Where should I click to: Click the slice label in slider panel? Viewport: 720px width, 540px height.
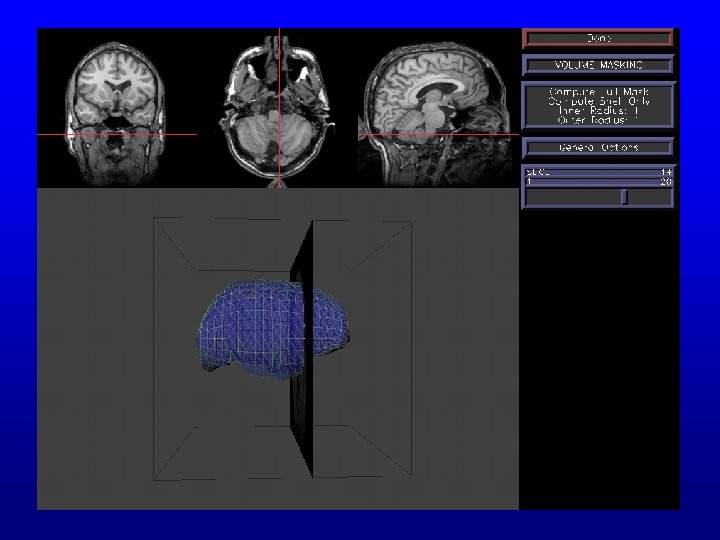tap(538, 172)
